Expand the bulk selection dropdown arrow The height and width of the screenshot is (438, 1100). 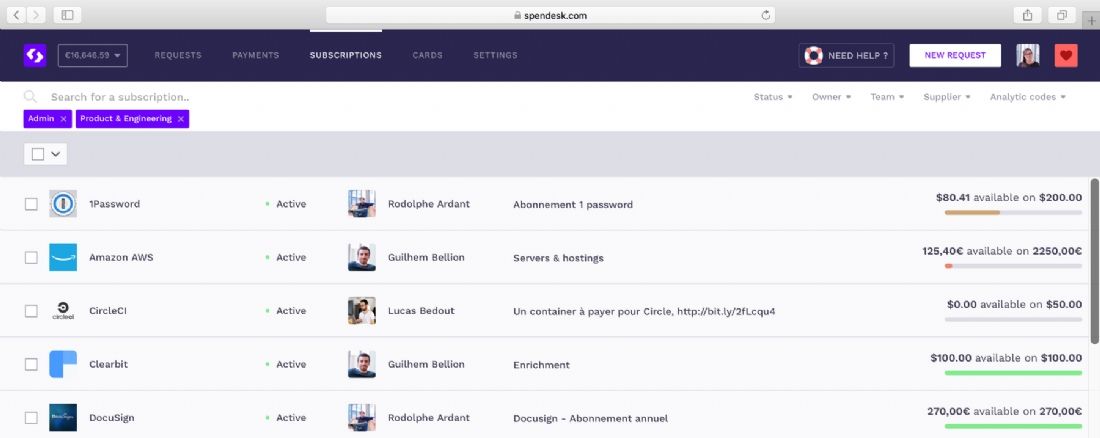55,154
